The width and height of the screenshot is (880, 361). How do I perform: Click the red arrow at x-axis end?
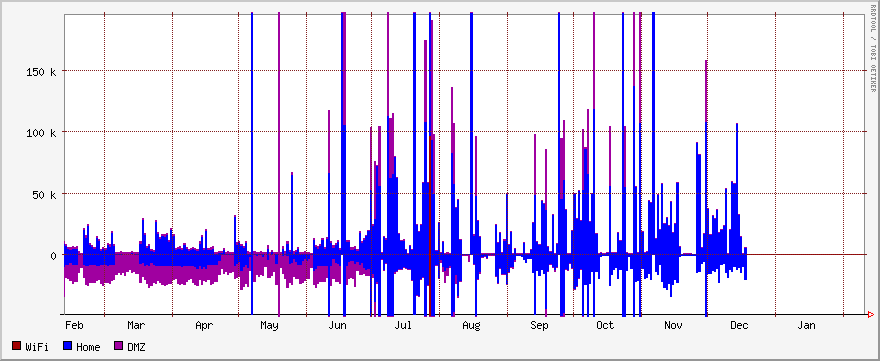coord(870,314)
